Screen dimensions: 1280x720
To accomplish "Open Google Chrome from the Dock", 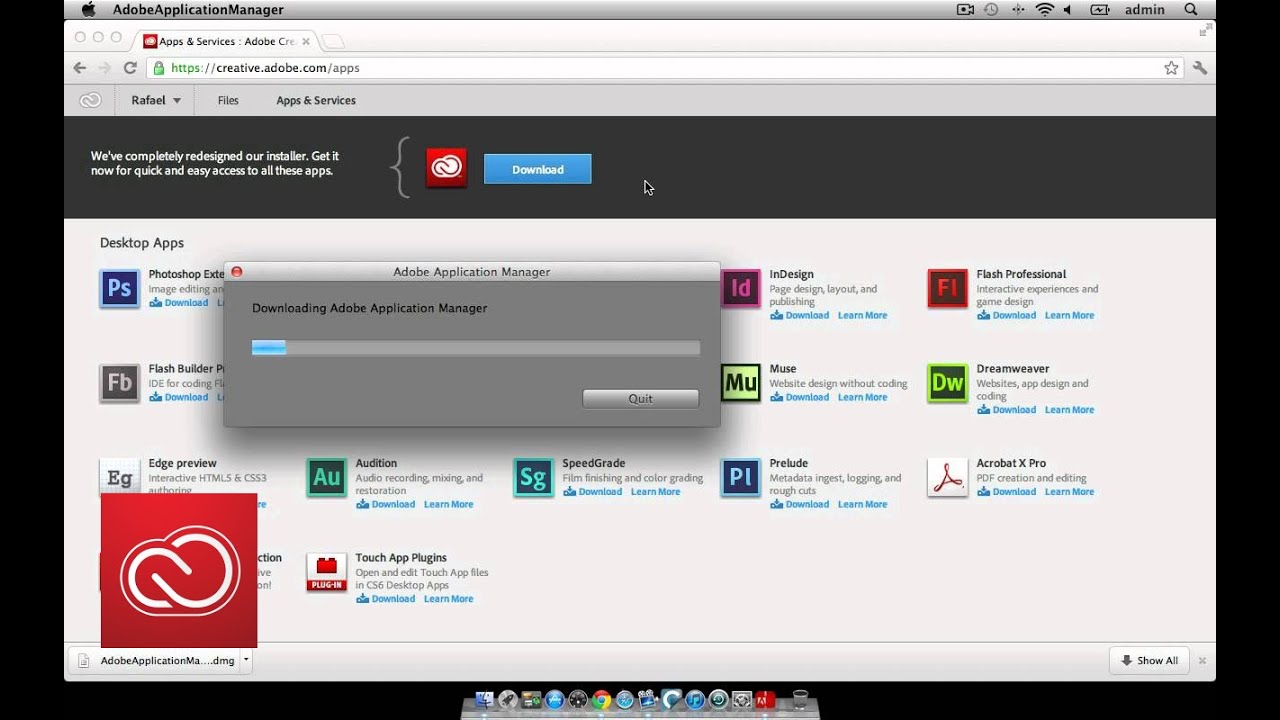I will pos(601,700).
